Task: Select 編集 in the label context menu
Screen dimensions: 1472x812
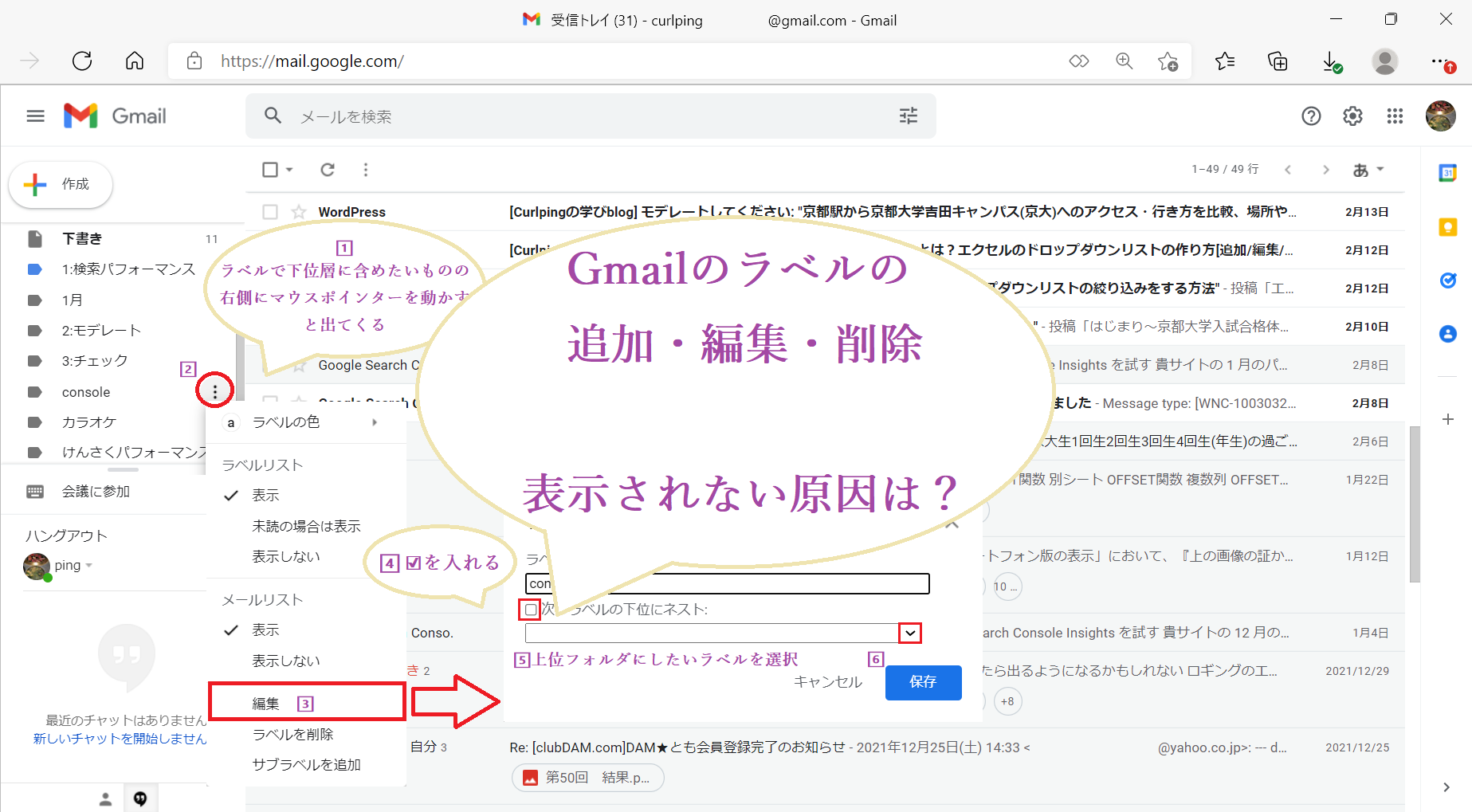Action: 265,702
